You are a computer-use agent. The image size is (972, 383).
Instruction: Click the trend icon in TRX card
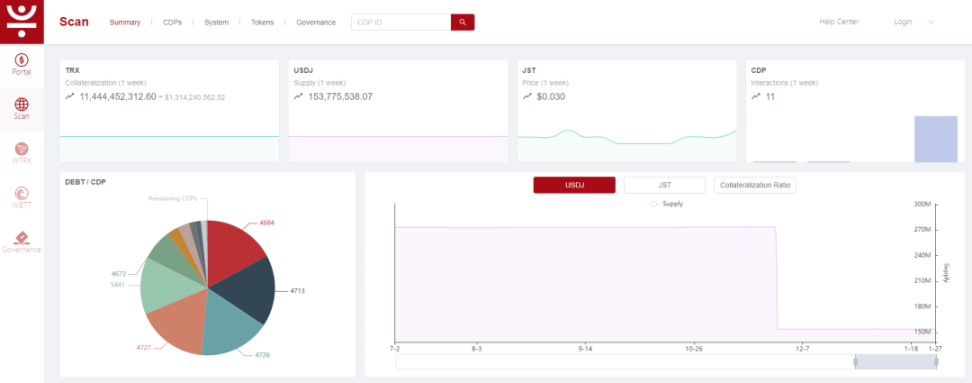(x=69, y=96)
